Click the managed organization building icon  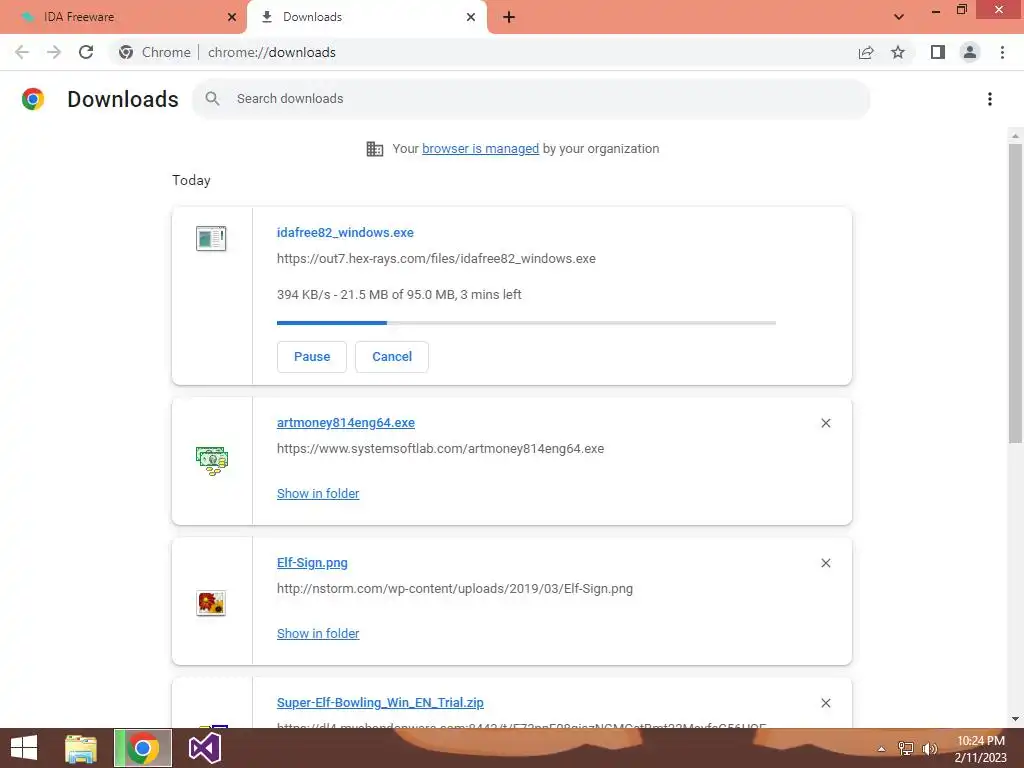pos(375,149)
